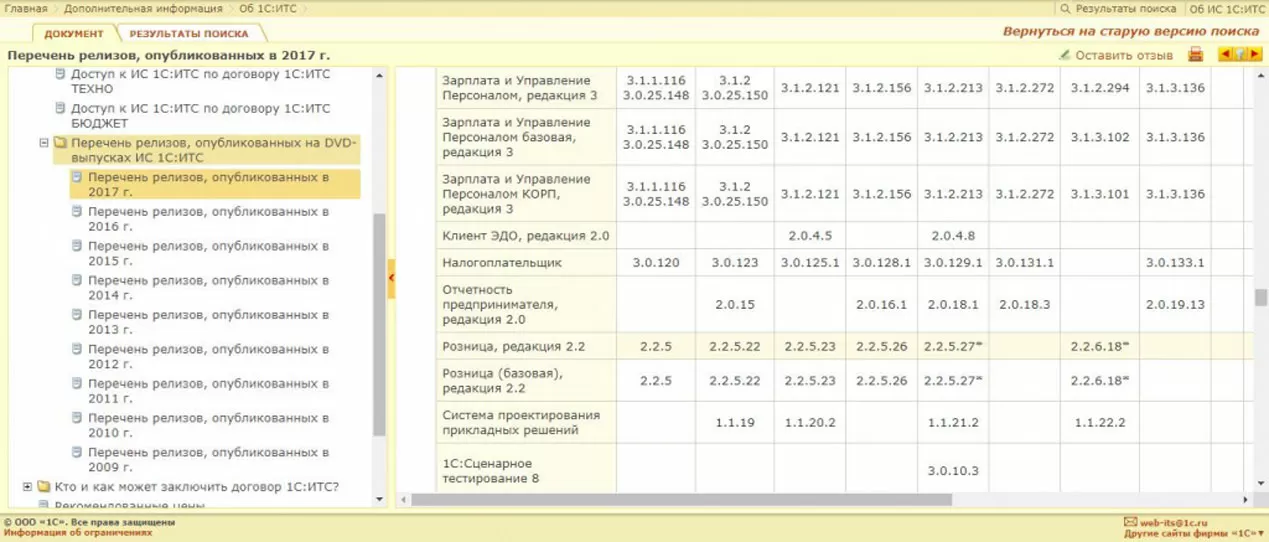Click document icon of 2014 releases list
Screen dimensions: 1269x542
[x=76, y=281]
